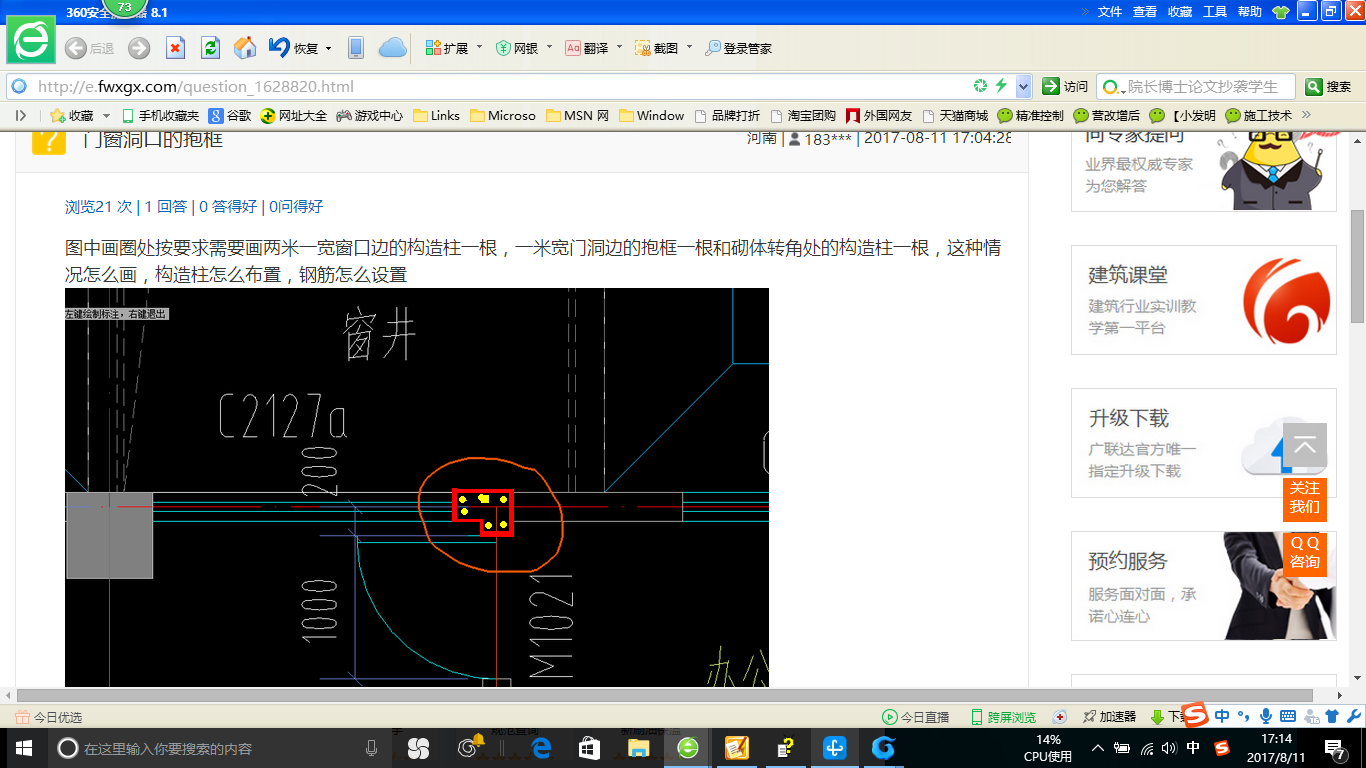Open the 收藏 menu in title bar

pos(1180,12)
